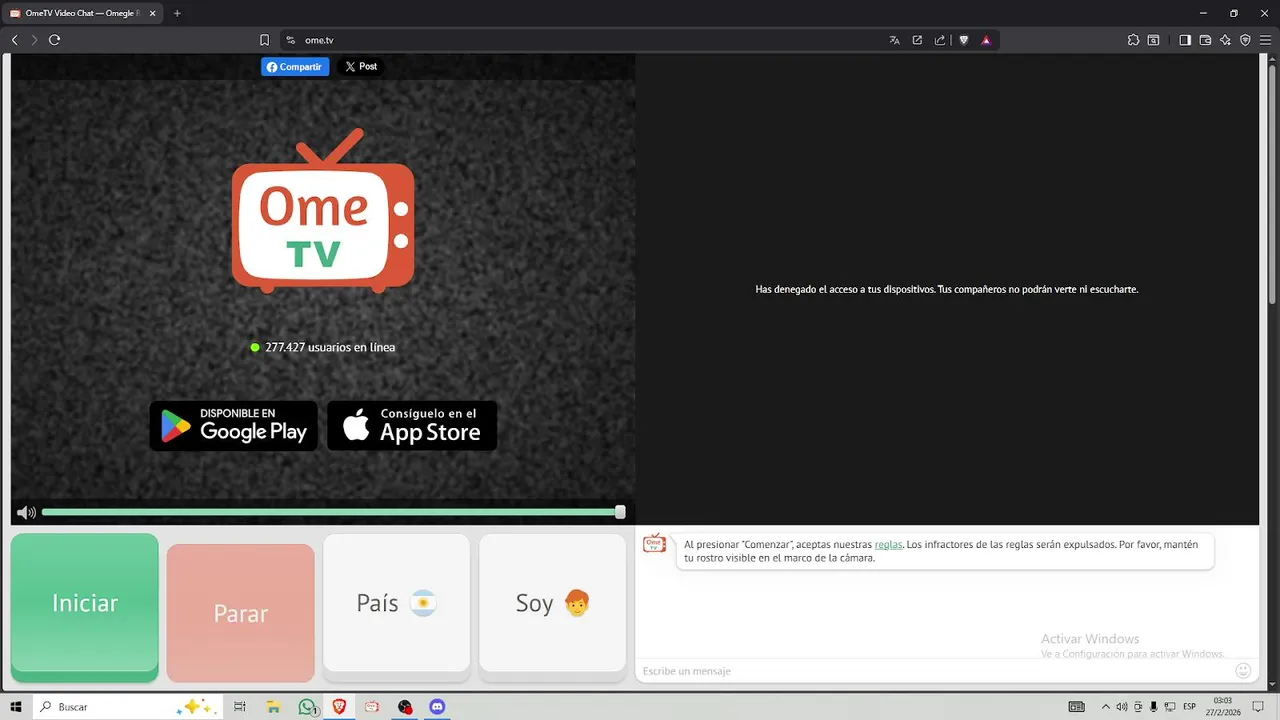The width and height of the screenshot is (1280, 720).
Task: Toggle the browser sidebar panel
Action: pos(1185,40)
